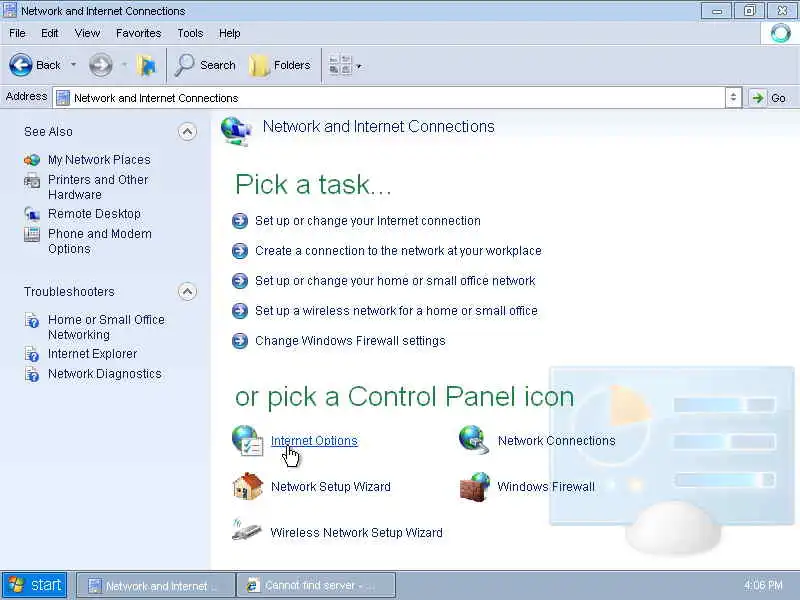
Task: Open the Network Connections link
Action: click(x=557, y=441)
